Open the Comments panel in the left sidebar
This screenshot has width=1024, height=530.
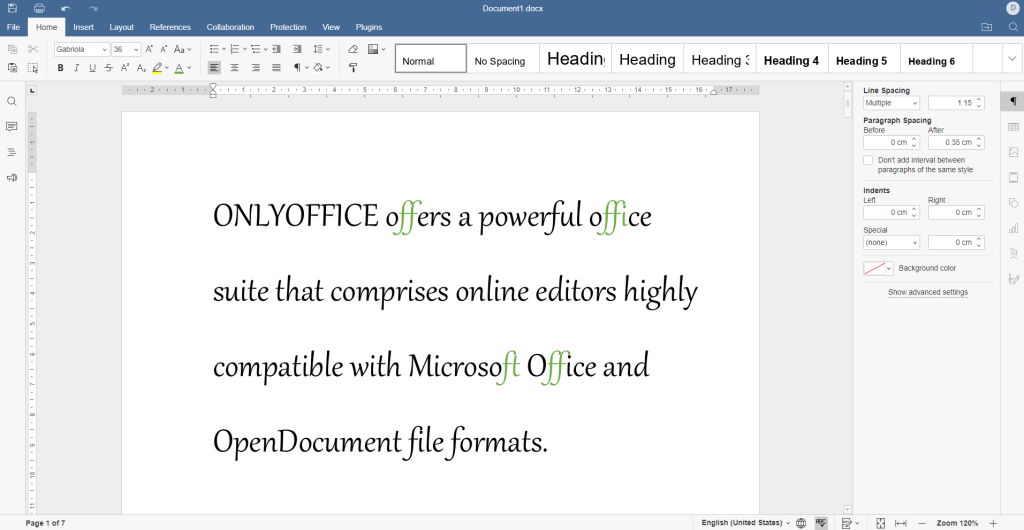pos(12,127)
